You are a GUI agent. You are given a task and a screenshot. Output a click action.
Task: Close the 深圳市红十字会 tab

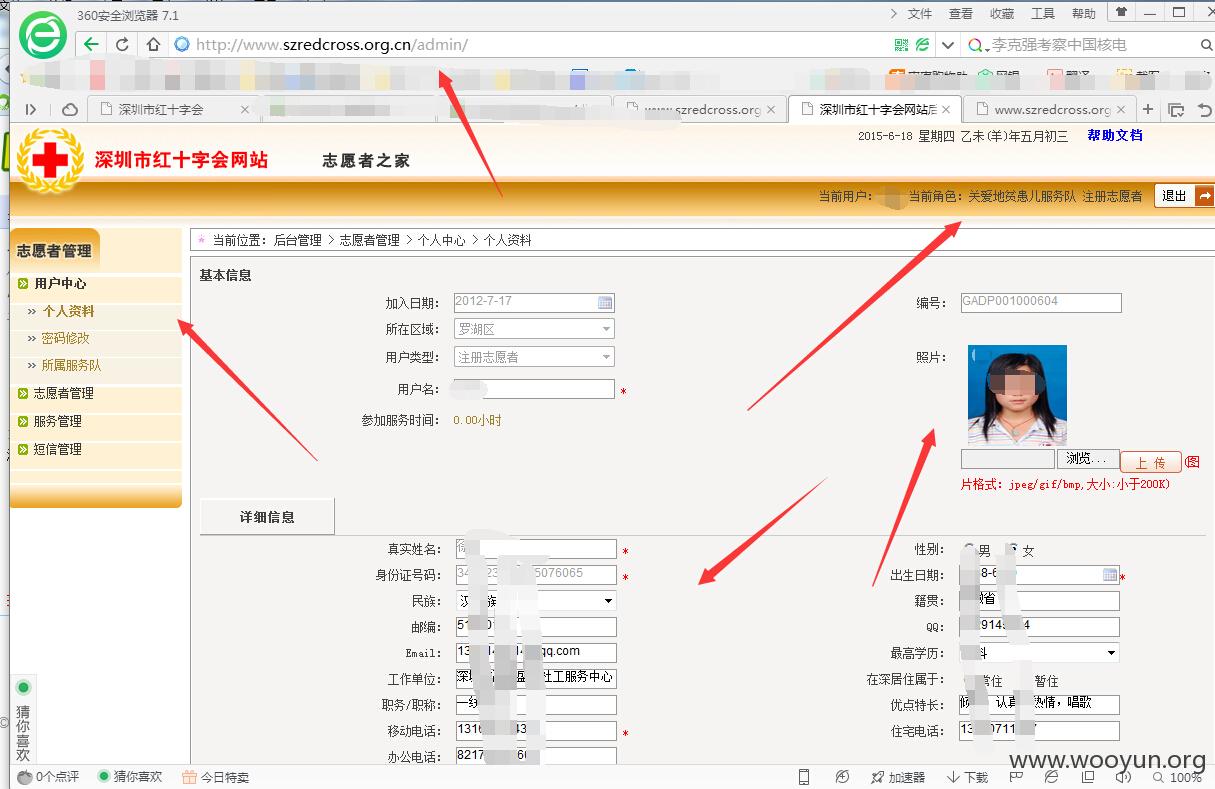(x=245, y=109)
